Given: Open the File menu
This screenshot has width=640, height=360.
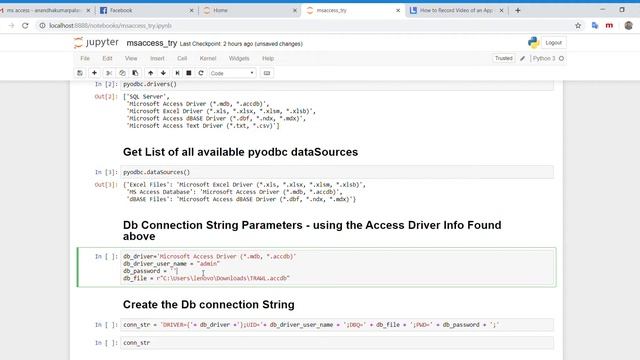Looking at the screenshot, I should 85,58.
